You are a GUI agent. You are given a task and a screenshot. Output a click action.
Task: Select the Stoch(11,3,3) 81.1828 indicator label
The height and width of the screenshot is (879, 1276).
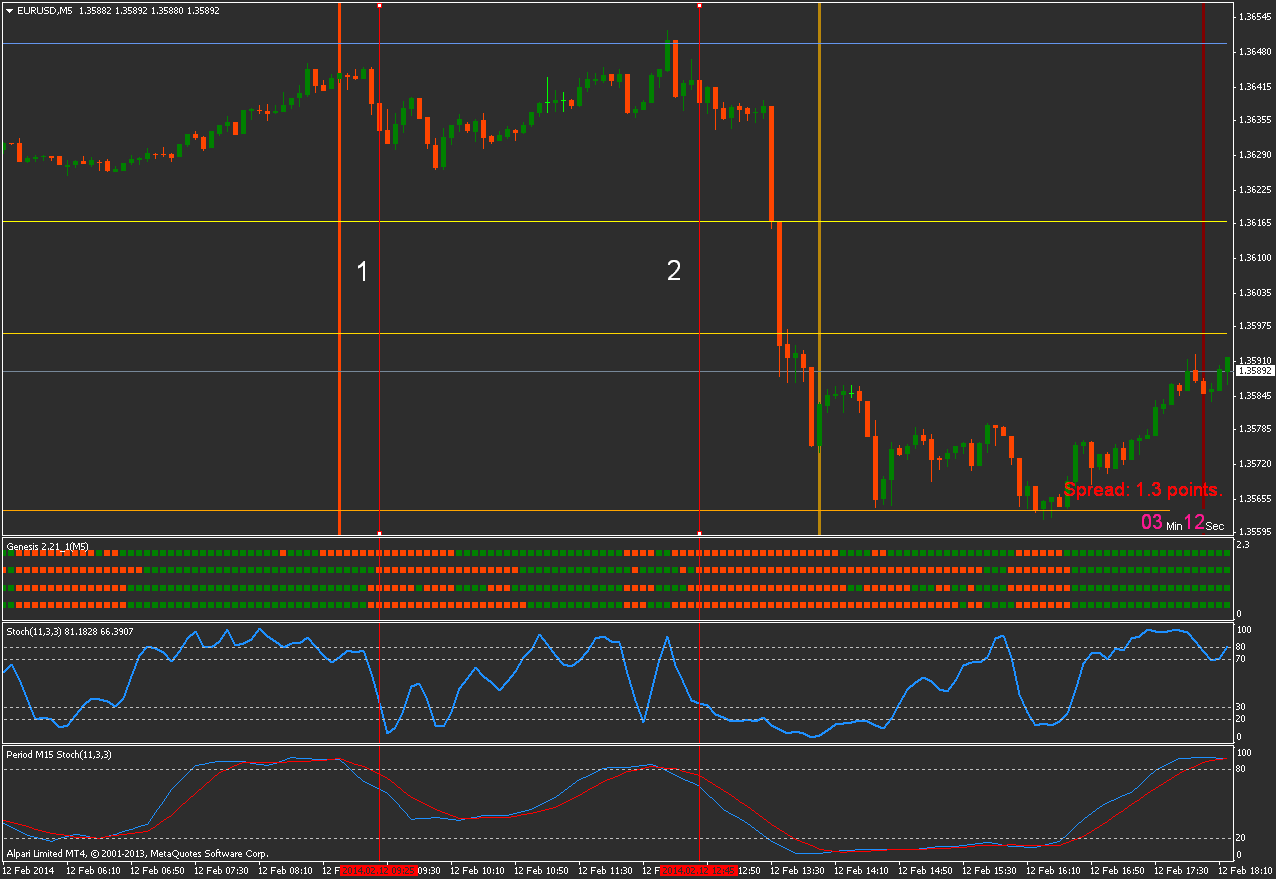[68, 631]
